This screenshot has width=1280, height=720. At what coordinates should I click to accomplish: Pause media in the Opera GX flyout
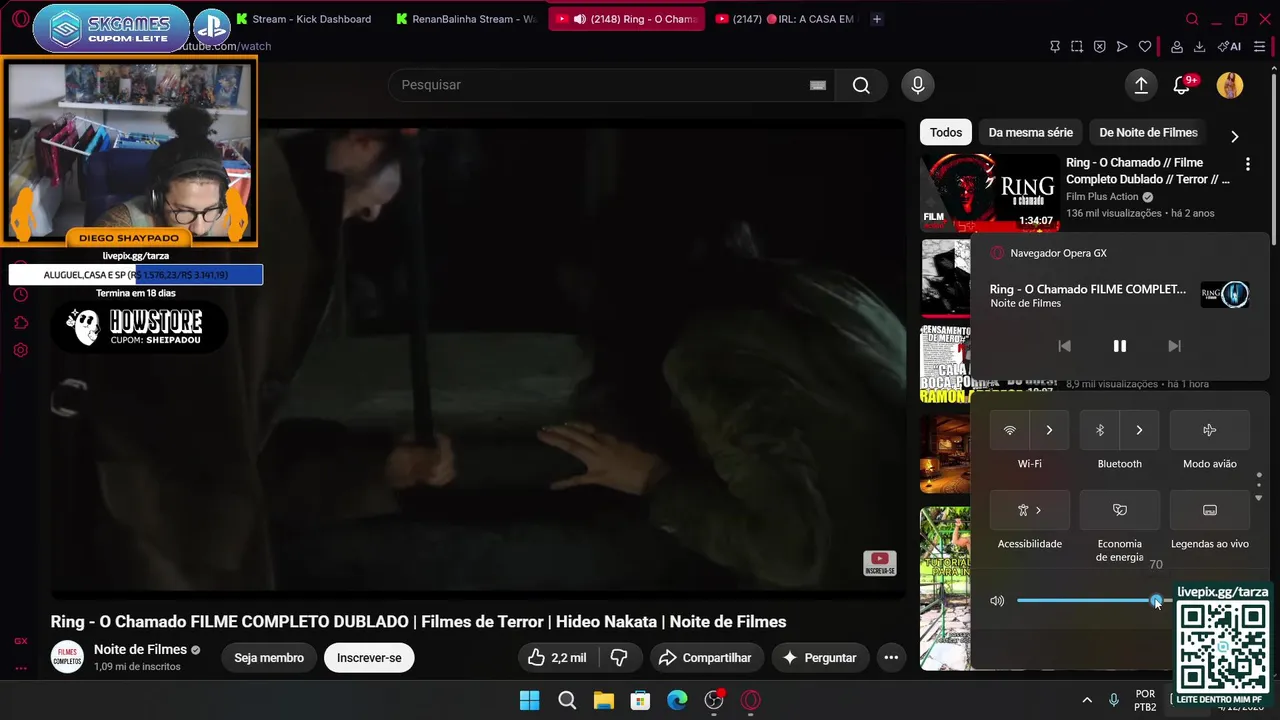tap(1120, 346)
